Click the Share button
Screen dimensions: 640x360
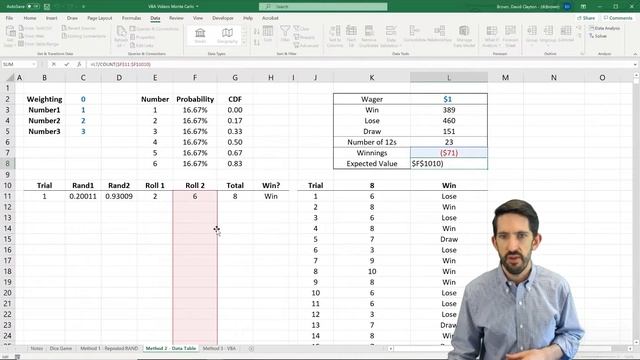point(586,18)
